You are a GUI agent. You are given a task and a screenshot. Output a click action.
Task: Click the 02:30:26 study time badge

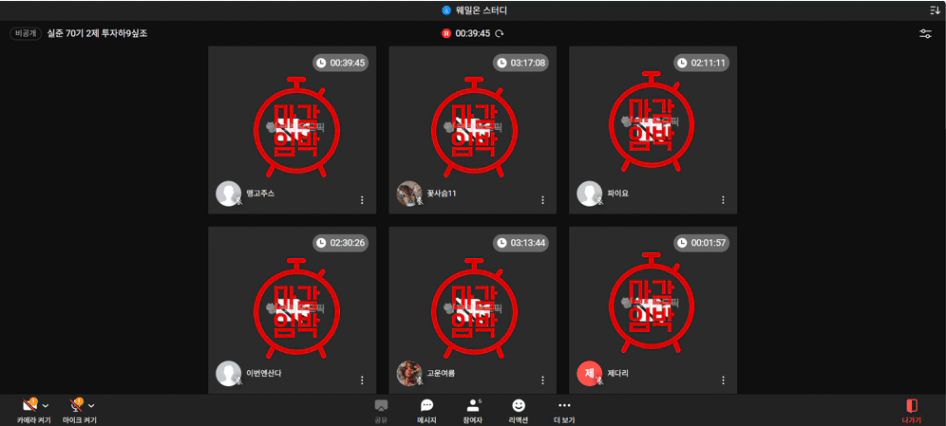pos(340,243)
